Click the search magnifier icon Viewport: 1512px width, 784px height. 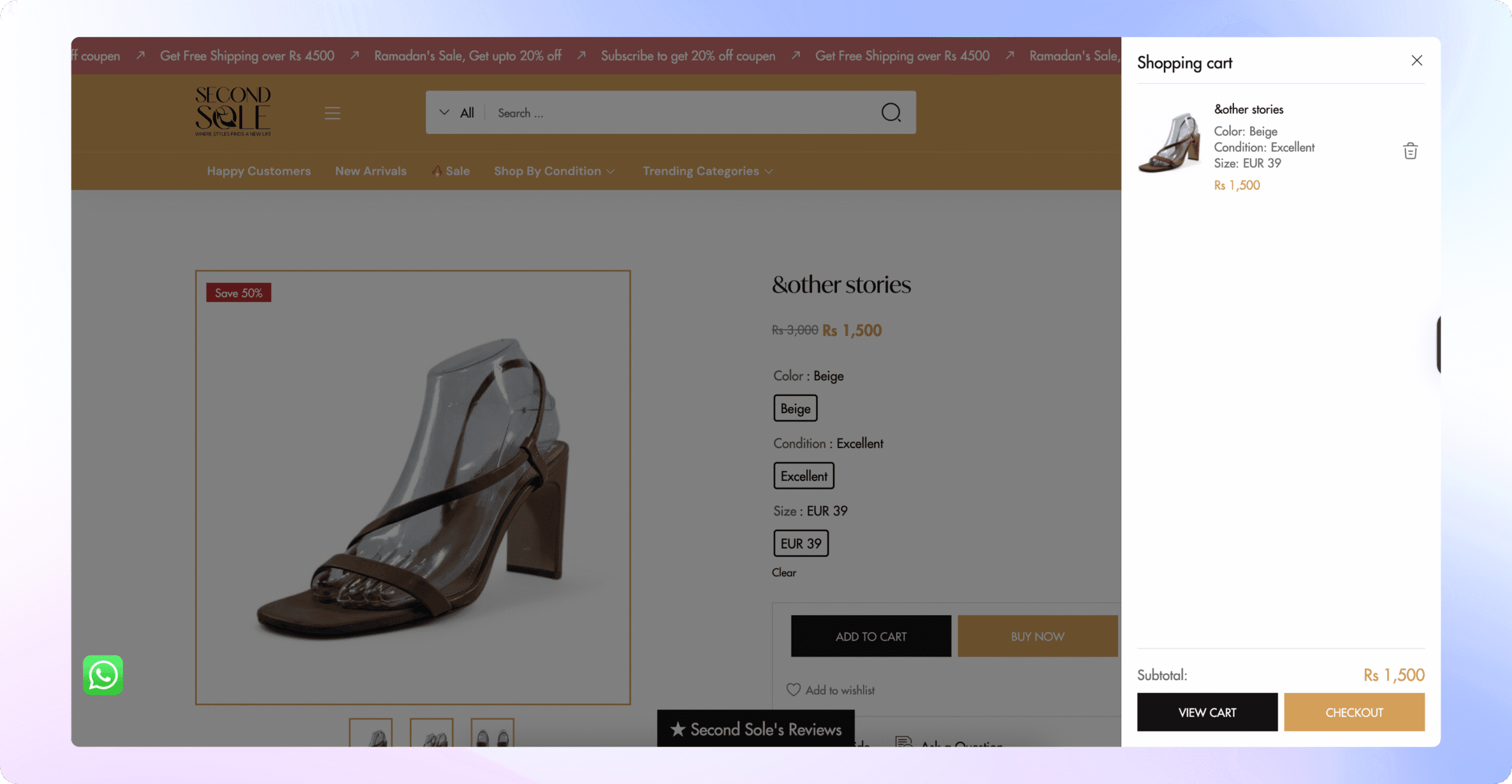click(891, 112)
